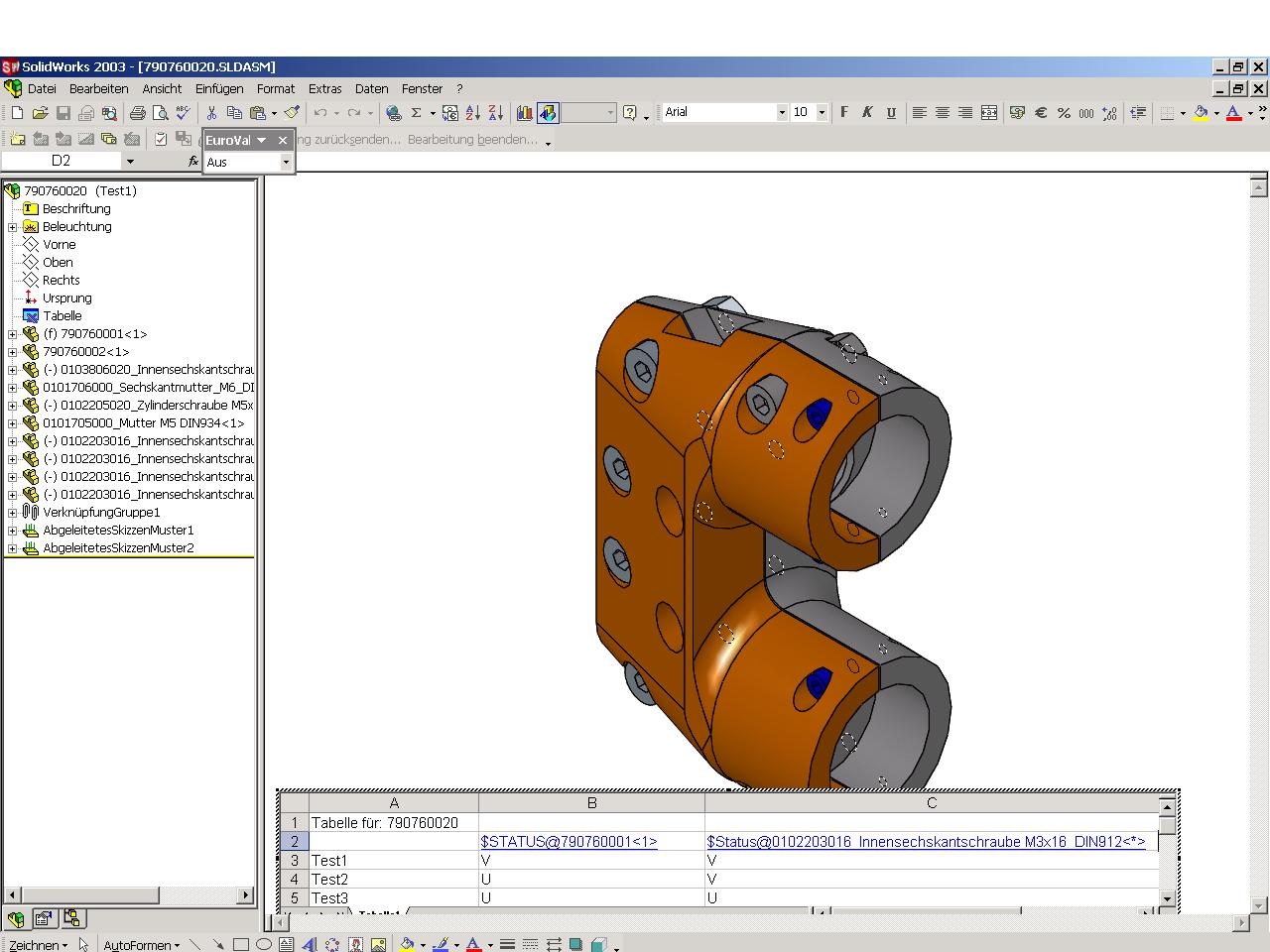
Task: Open the Arial font name dropdown
Action: coord(782,113)
